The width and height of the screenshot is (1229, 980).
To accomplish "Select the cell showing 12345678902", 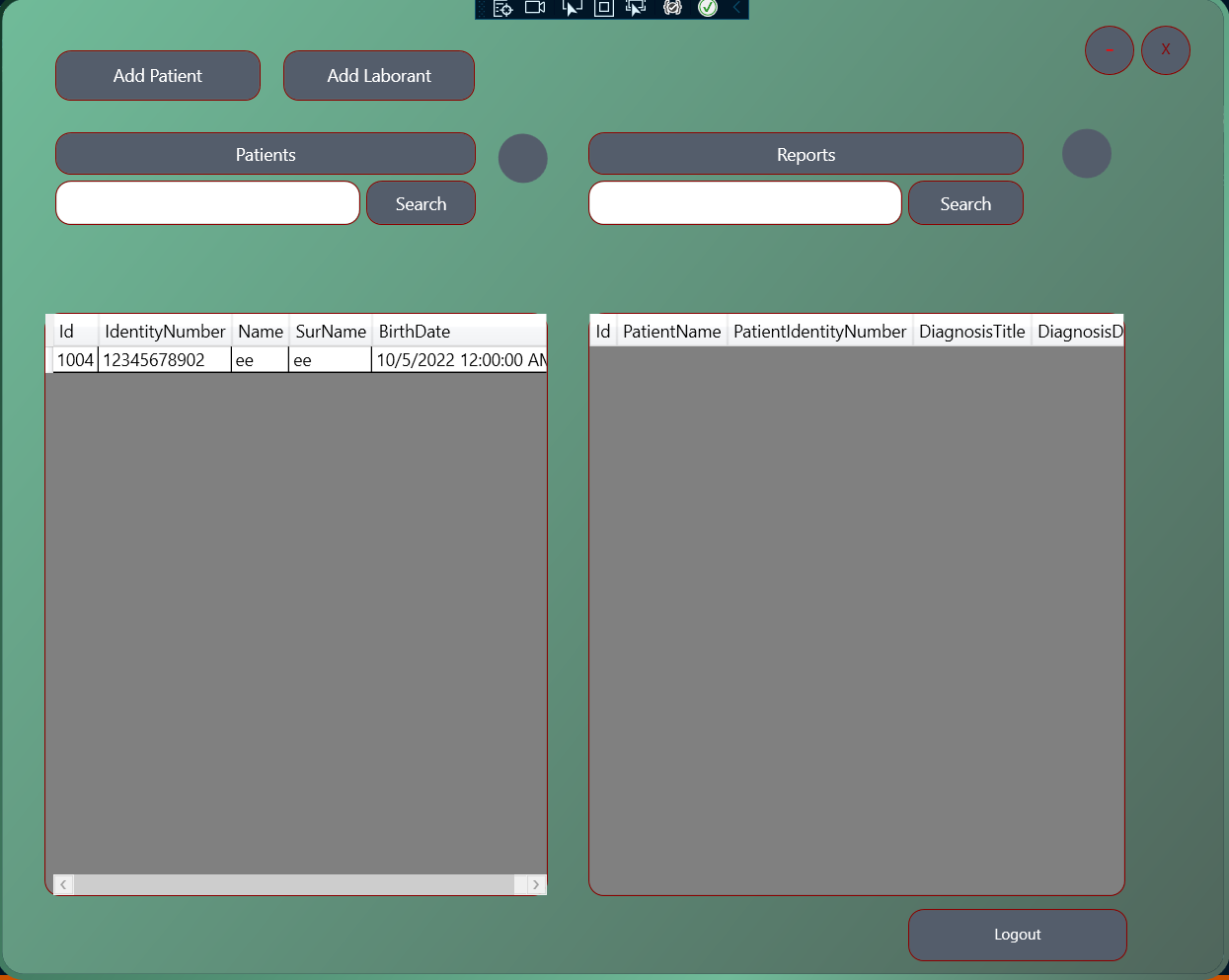I will 165,360.
